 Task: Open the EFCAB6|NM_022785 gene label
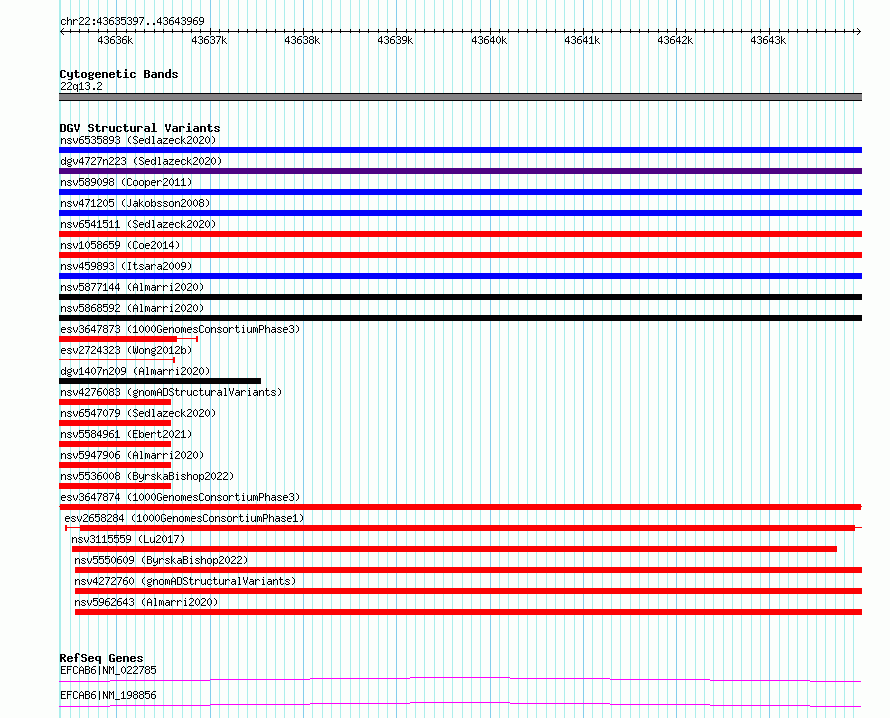[x=108, y=670]
